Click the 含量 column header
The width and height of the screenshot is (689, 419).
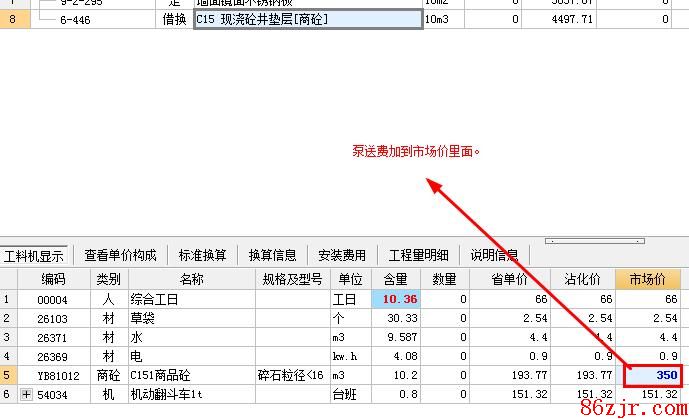click(396, 279)
